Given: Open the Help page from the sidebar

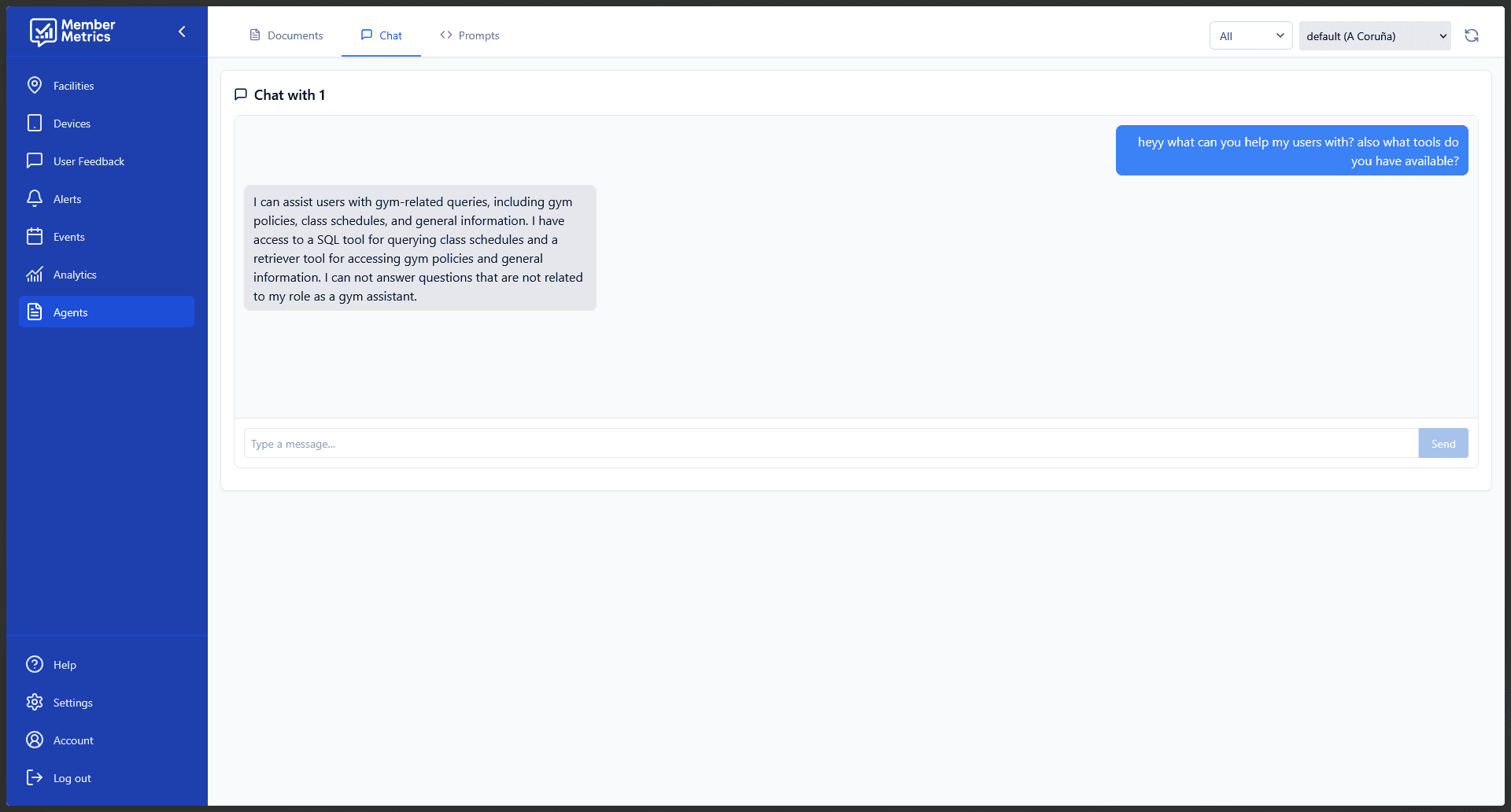Looking at the screenshot, I should (x=65, y=665).
